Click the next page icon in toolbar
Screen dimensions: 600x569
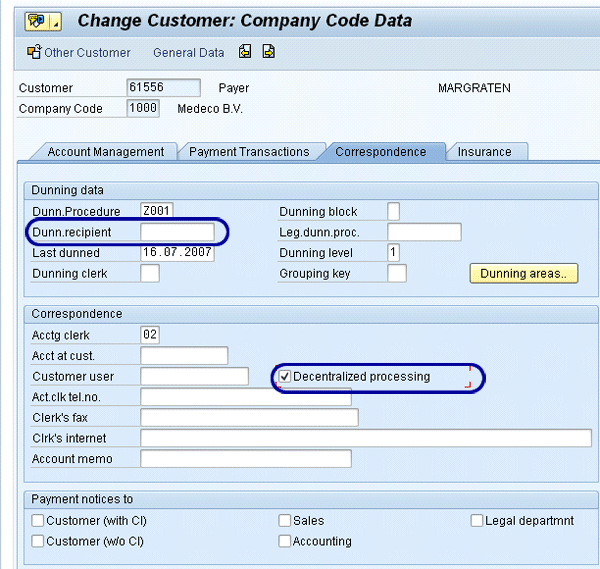coord(268,52)
